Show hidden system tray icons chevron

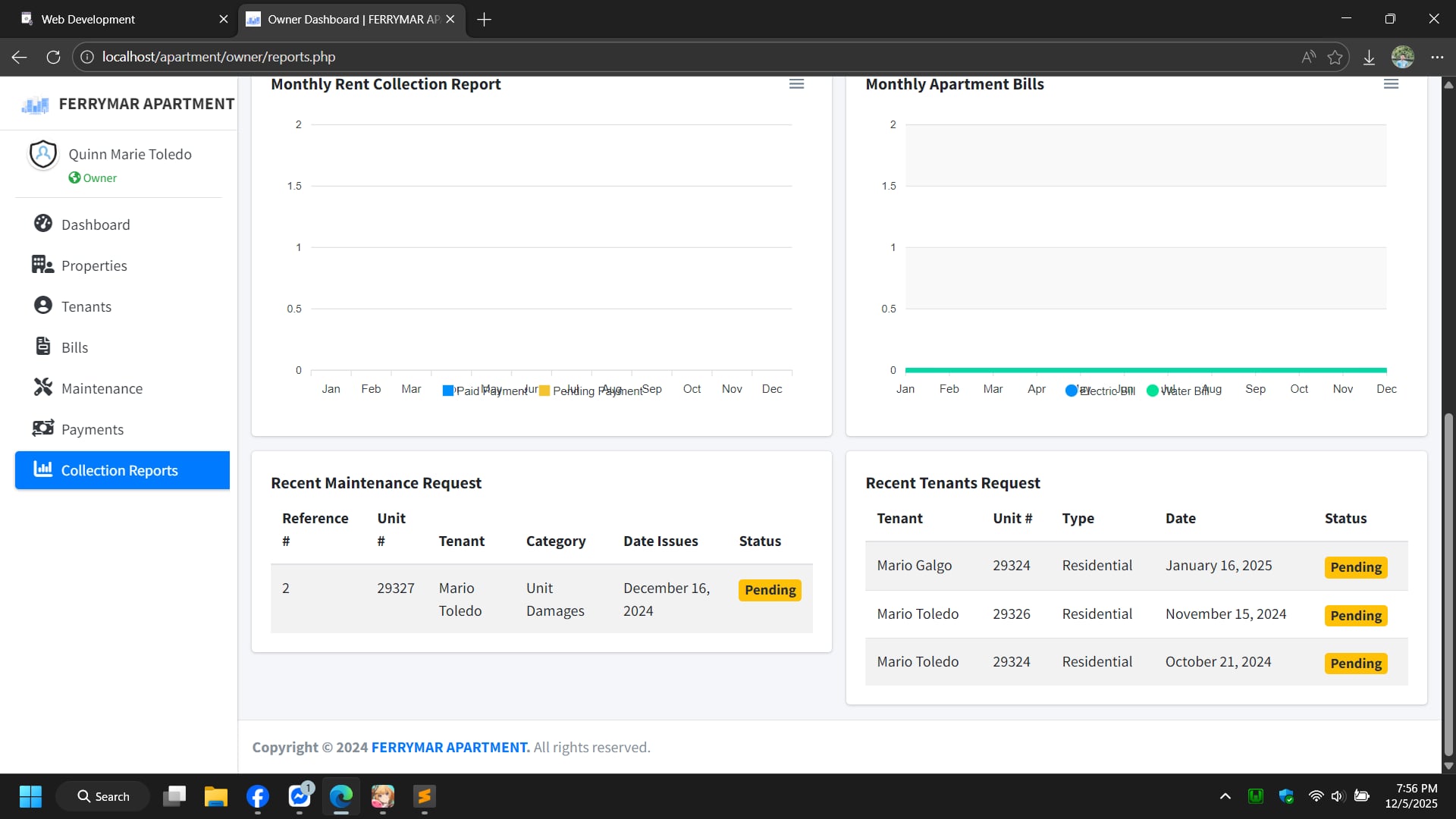tap(1225, 796)
